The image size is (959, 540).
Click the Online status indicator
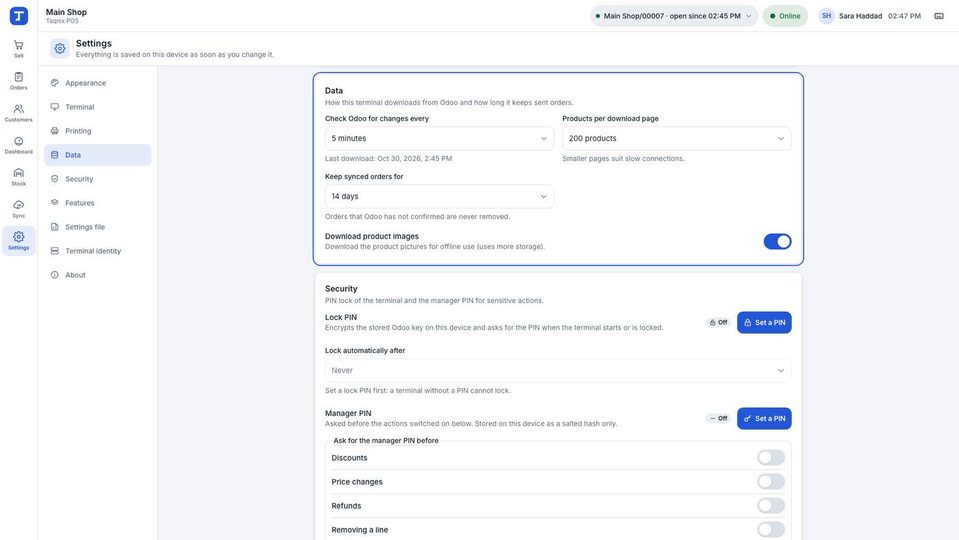[x=785, y=16]
